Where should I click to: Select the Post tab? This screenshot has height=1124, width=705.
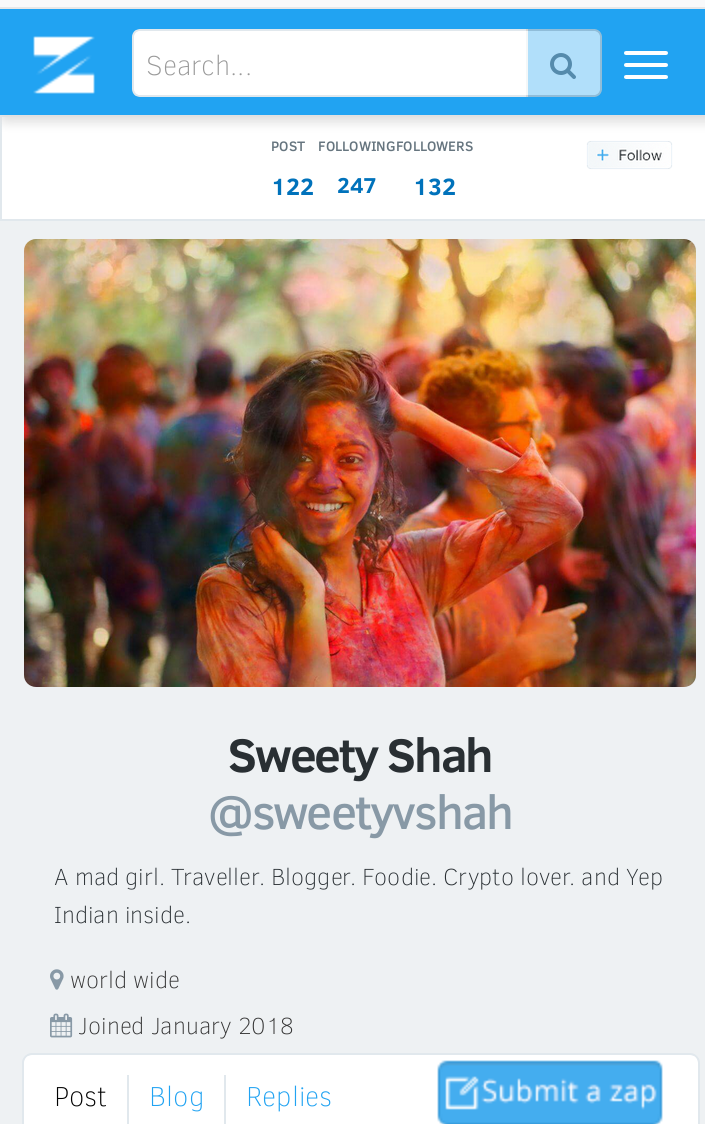point(80,1097)
